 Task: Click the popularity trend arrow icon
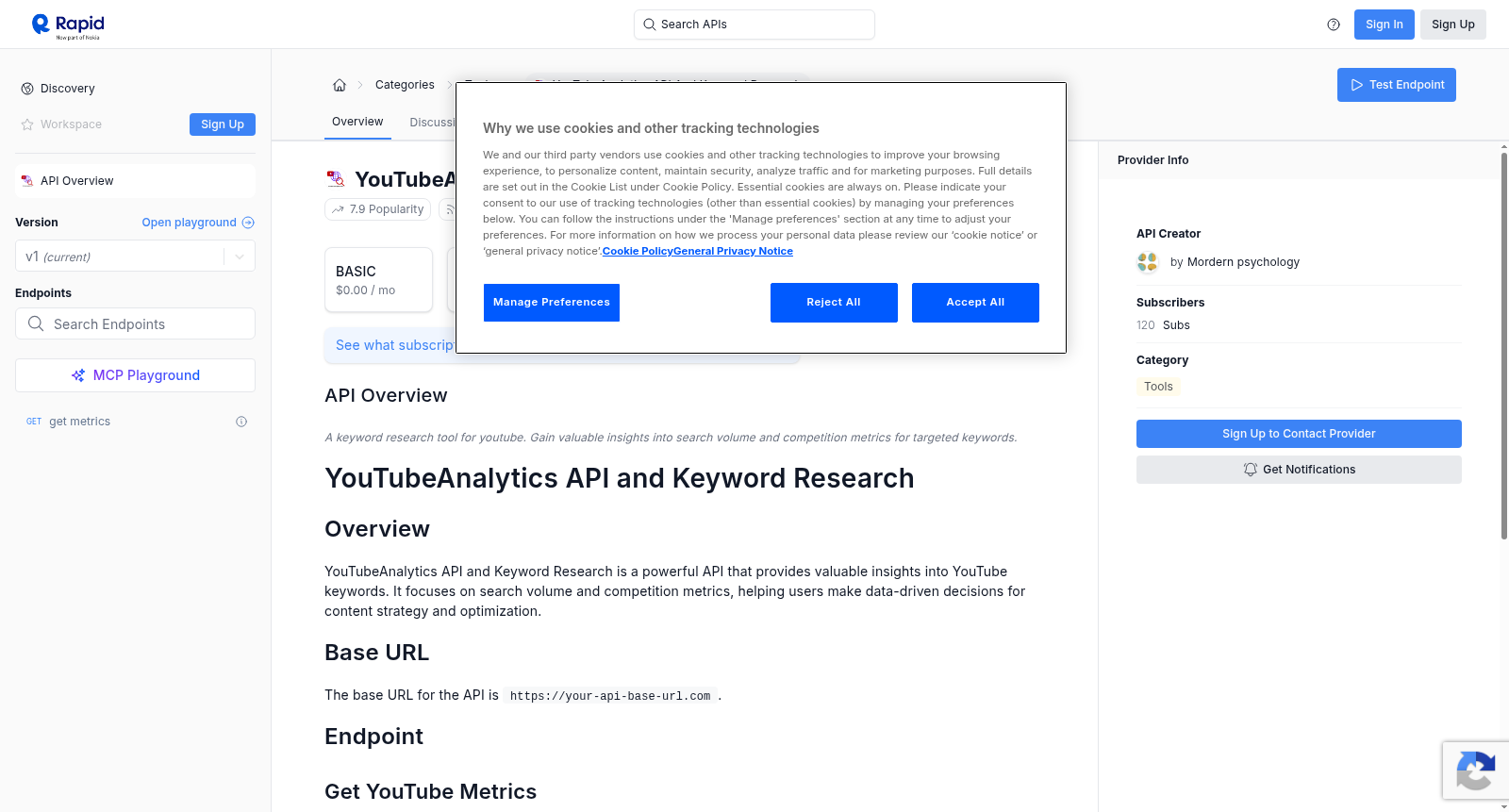[x=338, y=209]
